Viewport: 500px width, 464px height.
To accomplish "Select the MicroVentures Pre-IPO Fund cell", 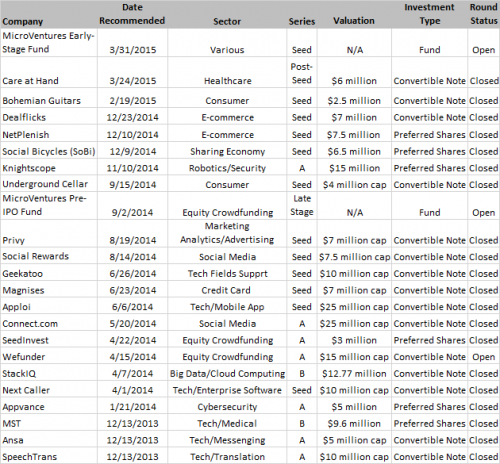I will coord(49,205).
